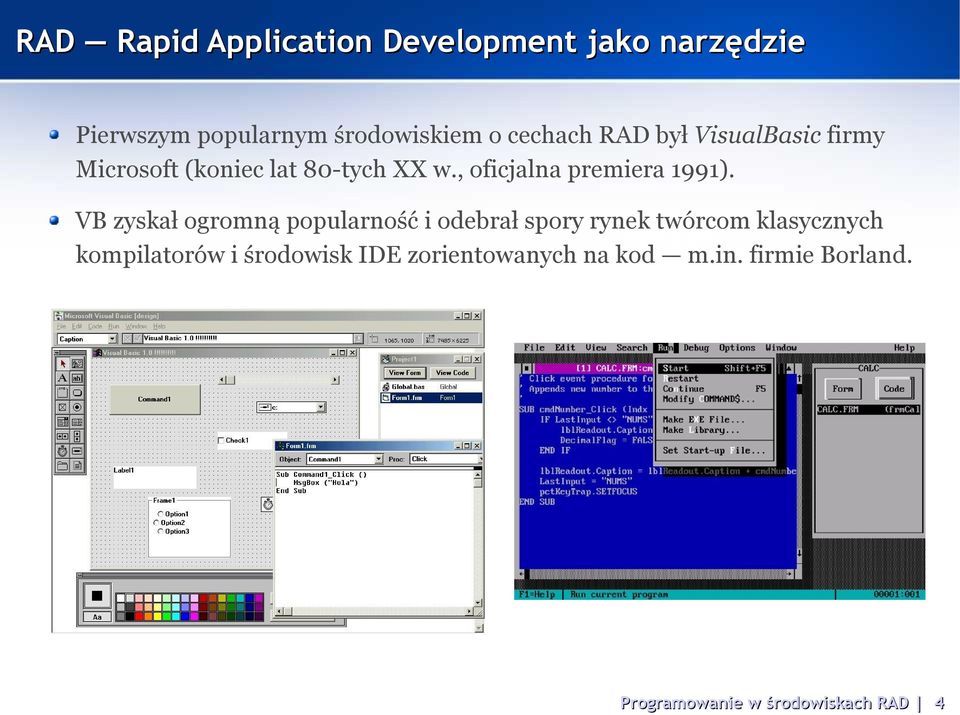Image resolution: width=960 pixels, height=715 pixels.
Task: Click the Aa button in color palette
Action: coord(97,616)
